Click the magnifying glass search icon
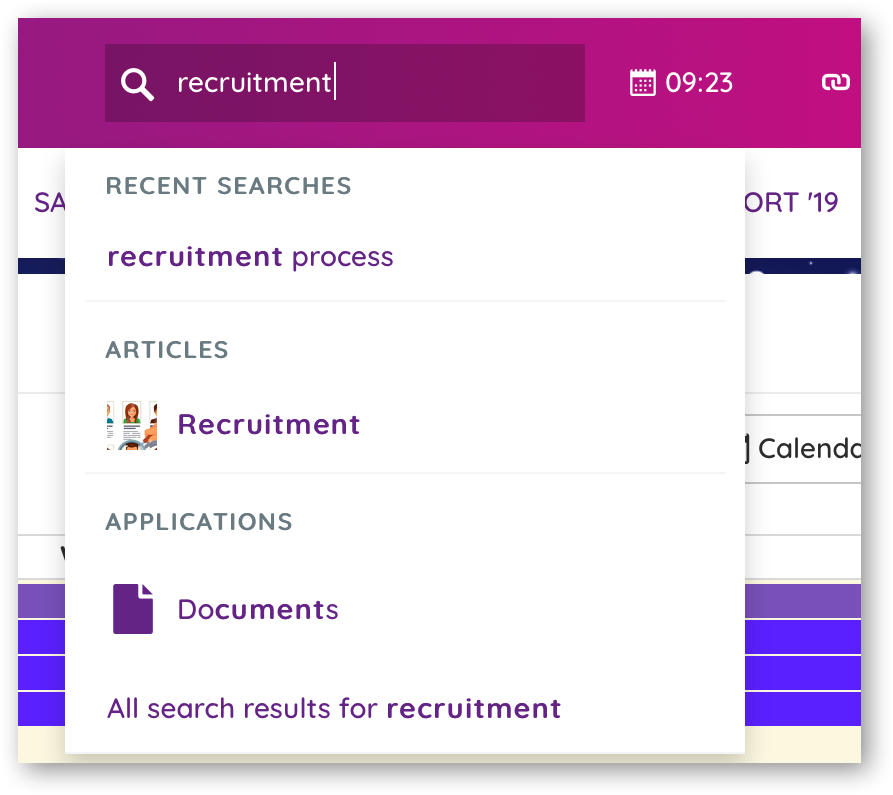Viewport: 893px width, 795px height. 137,84
